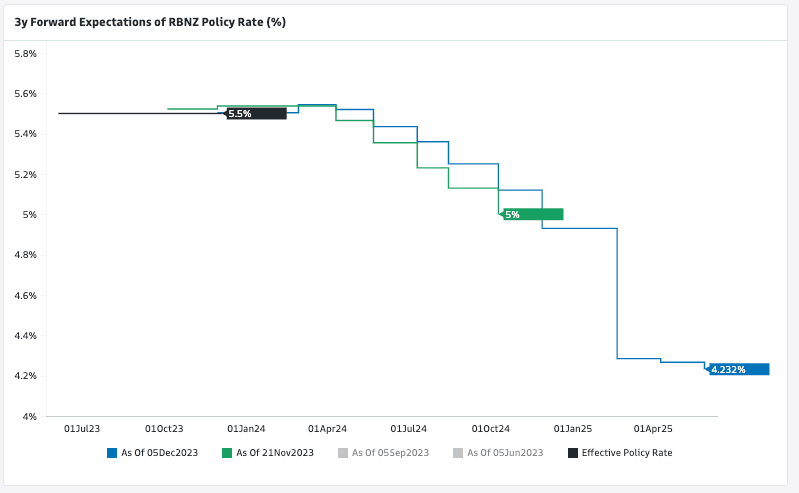Enable the As Of 05Jun2023 series

tap(505, 453)
